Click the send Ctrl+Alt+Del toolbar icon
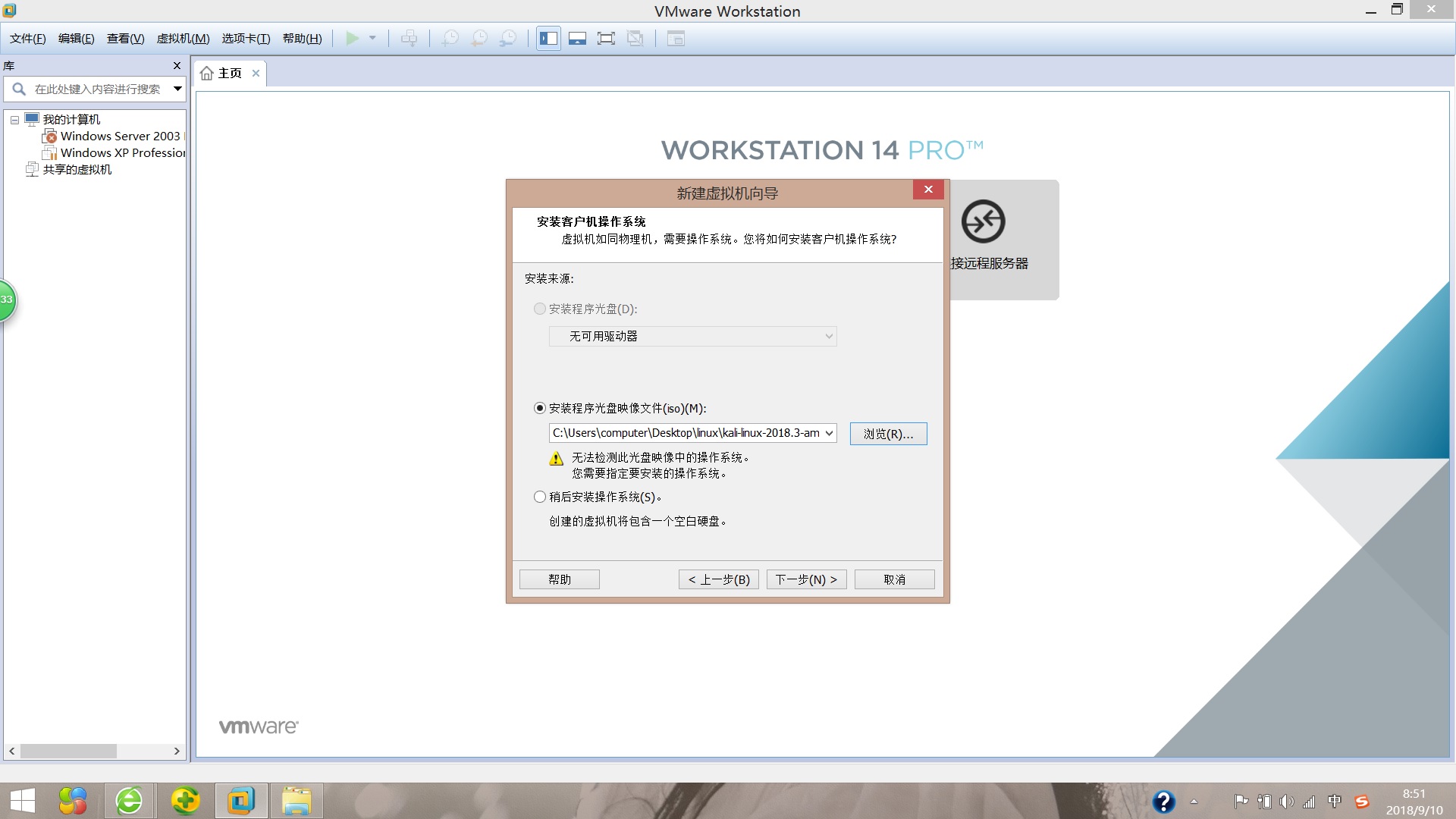 click(409, 38)
